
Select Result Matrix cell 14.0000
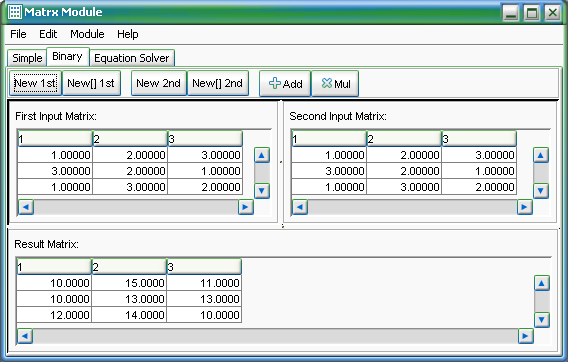[x=129, y=315]
